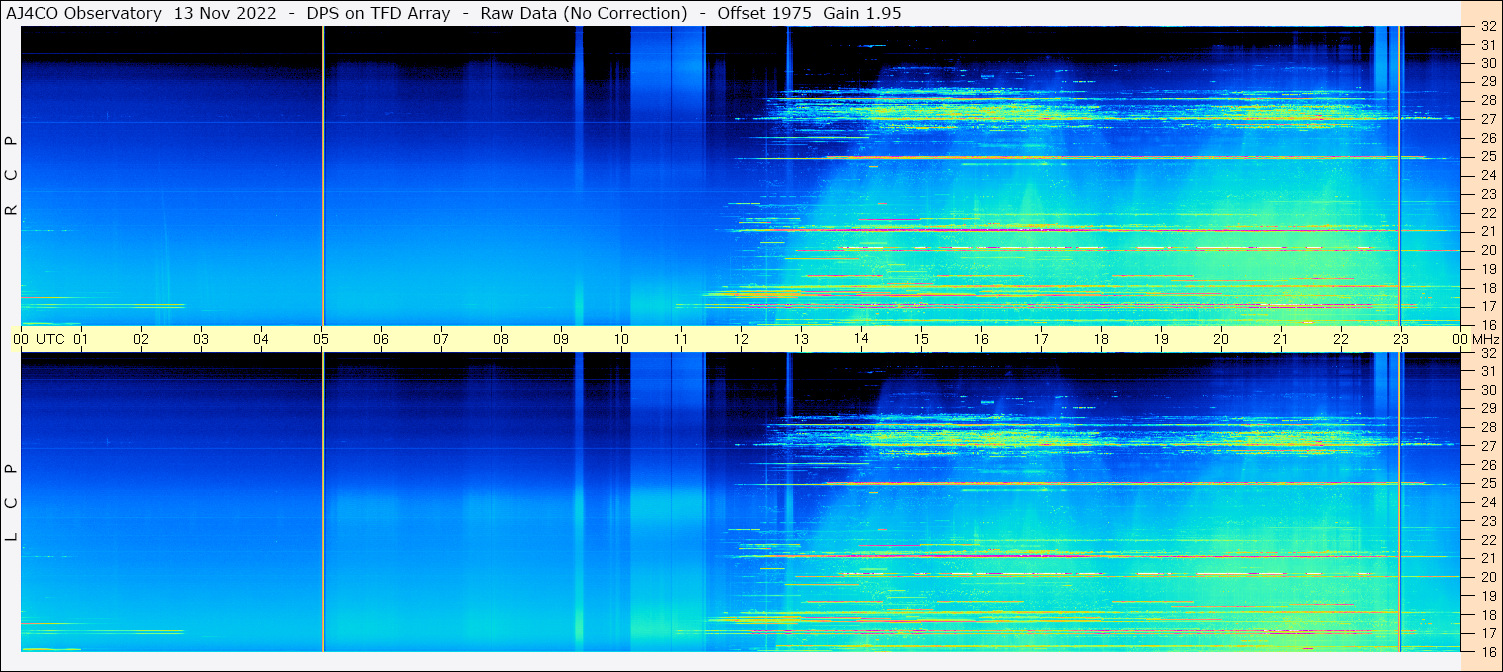Pick the 23 hour tick on the UTC axis

(x=1401, y=339)
